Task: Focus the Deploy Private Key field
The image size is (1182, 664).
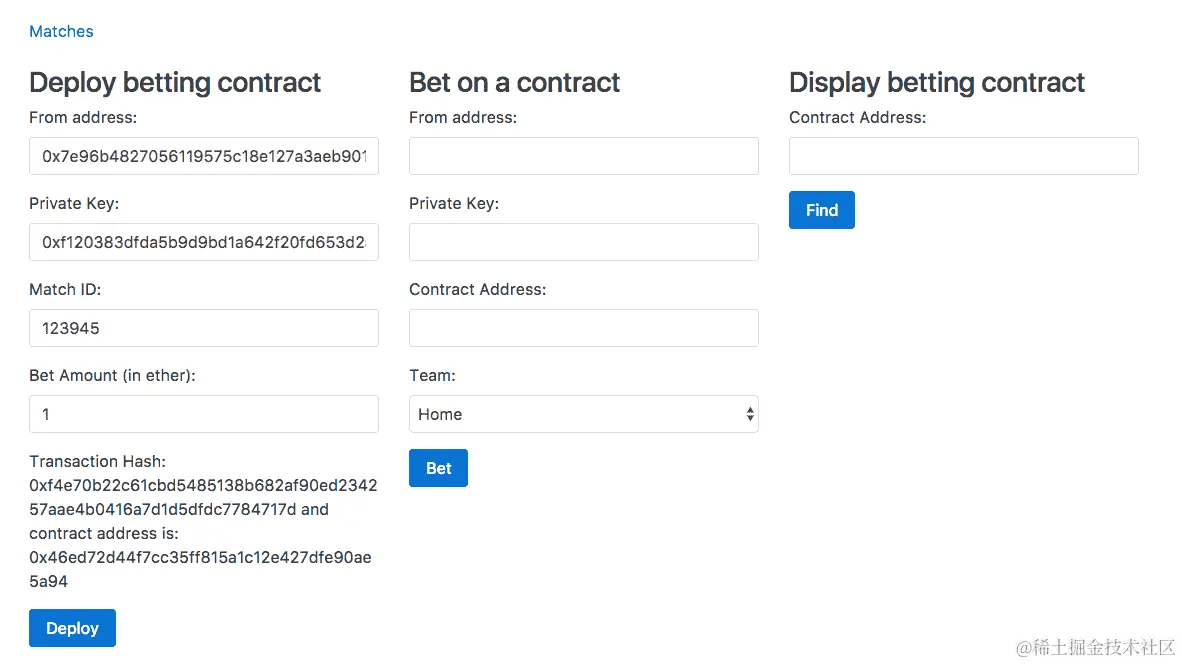Action: 204,242
